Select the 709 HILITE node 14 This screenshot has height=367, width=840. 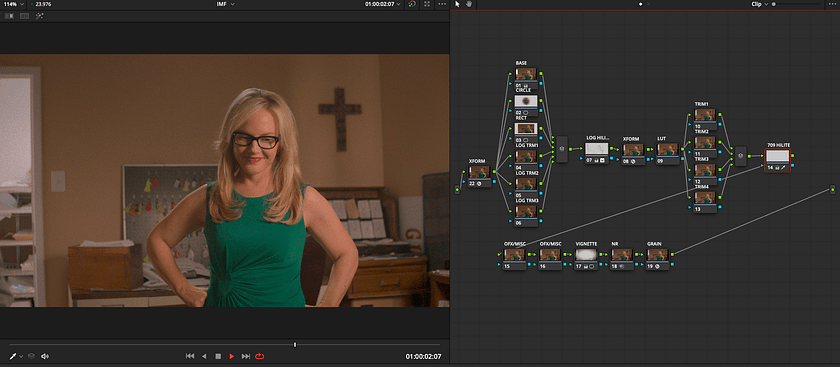[777, 160]
